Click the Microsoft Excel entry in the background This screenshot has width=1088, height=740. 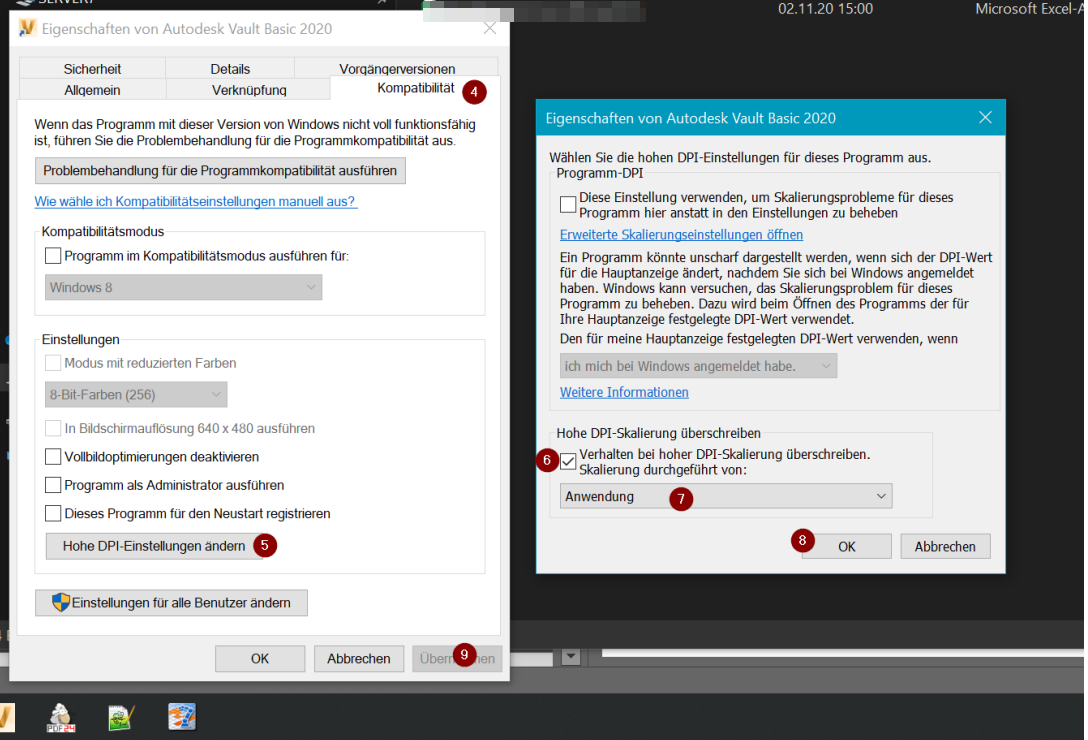tap(1030, 8)
